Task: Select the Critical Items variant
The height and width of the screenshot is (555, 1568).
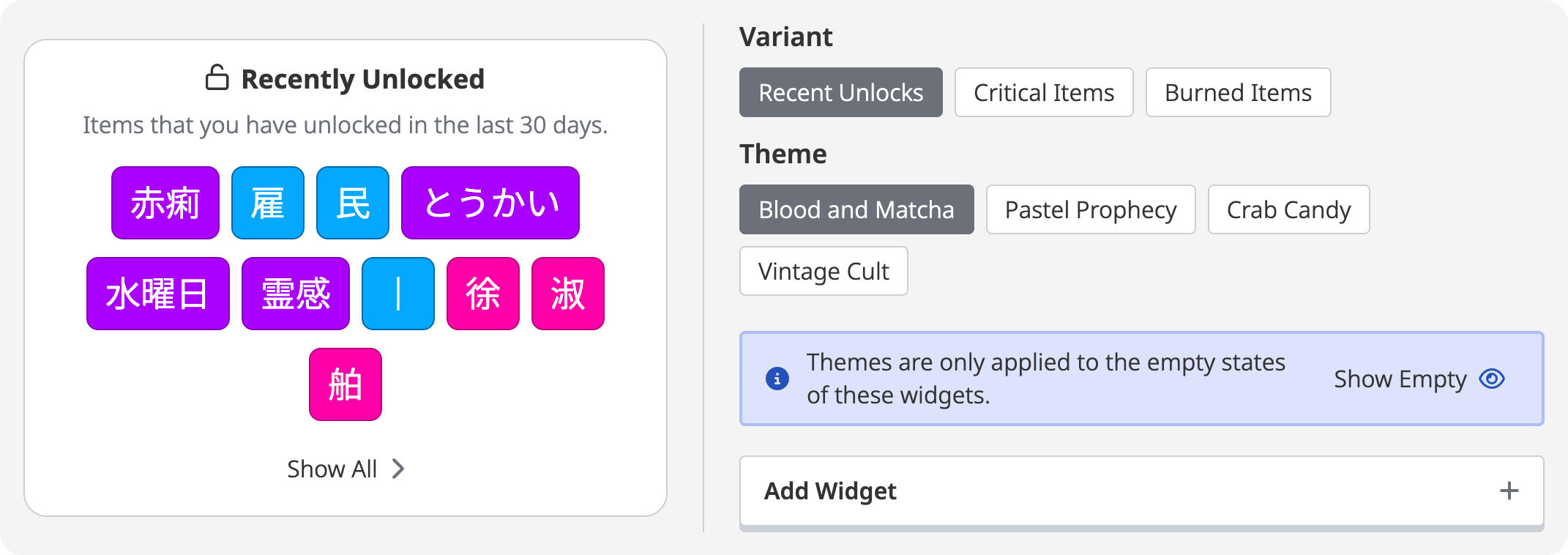Action: [x=1043, y=93]
